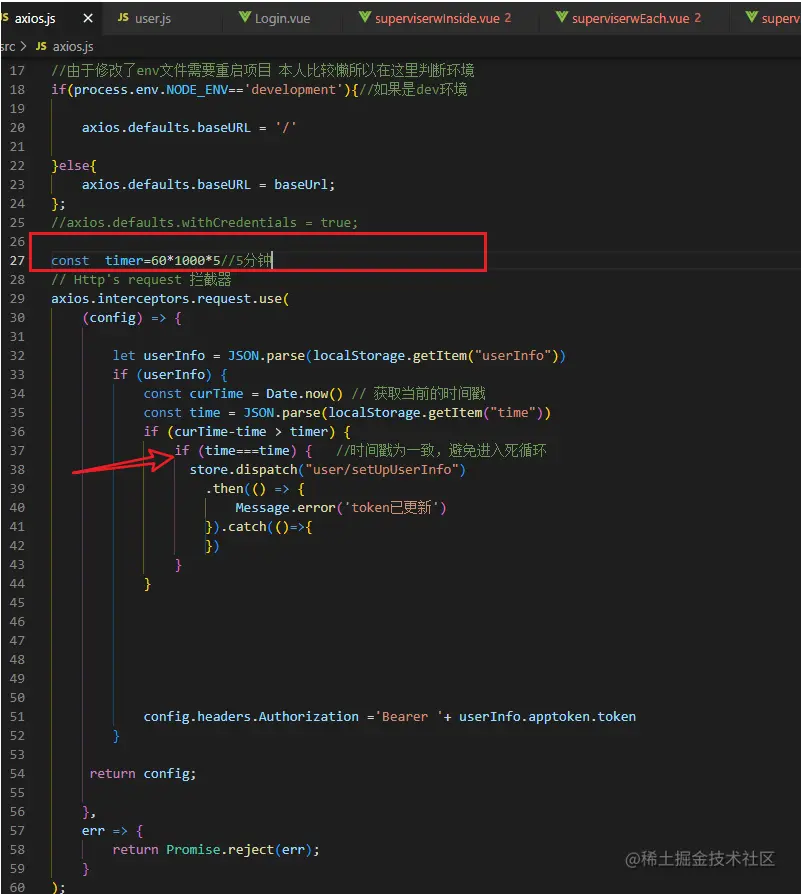Click the 'let userInfo = JSON.parse' line
This screenshot has height=894, width=801.
tap(339, 356)
